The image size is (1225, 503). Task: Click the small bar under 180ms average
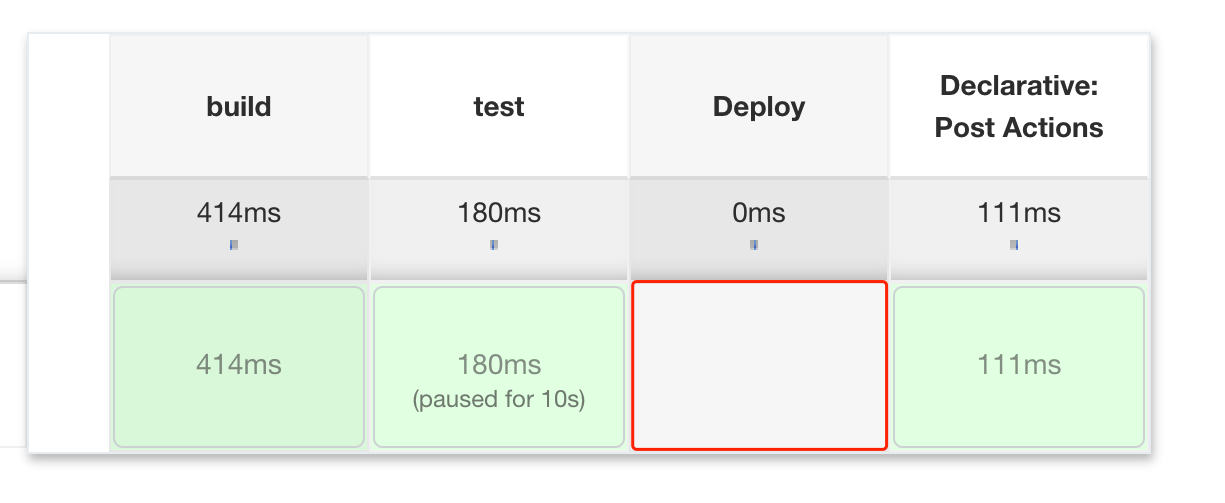click(494, 244)
